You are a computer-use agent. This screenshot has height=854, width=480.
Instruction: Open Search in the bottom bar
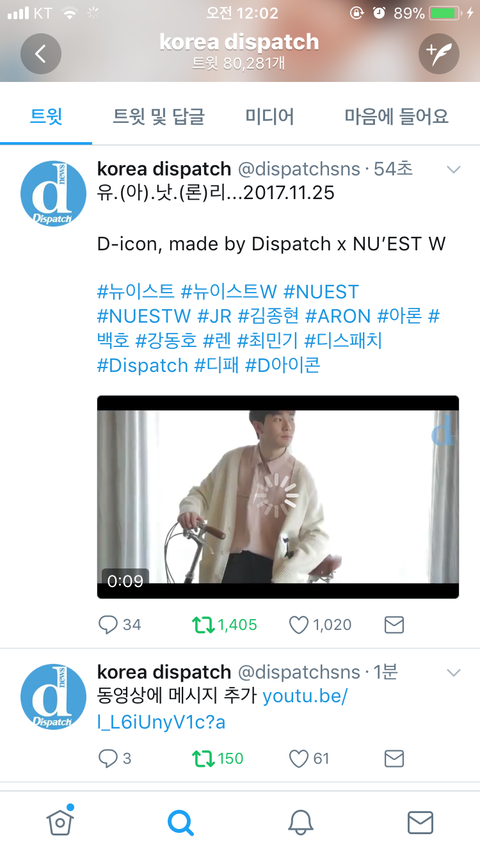pyautogui.click(x=180, y=822)
